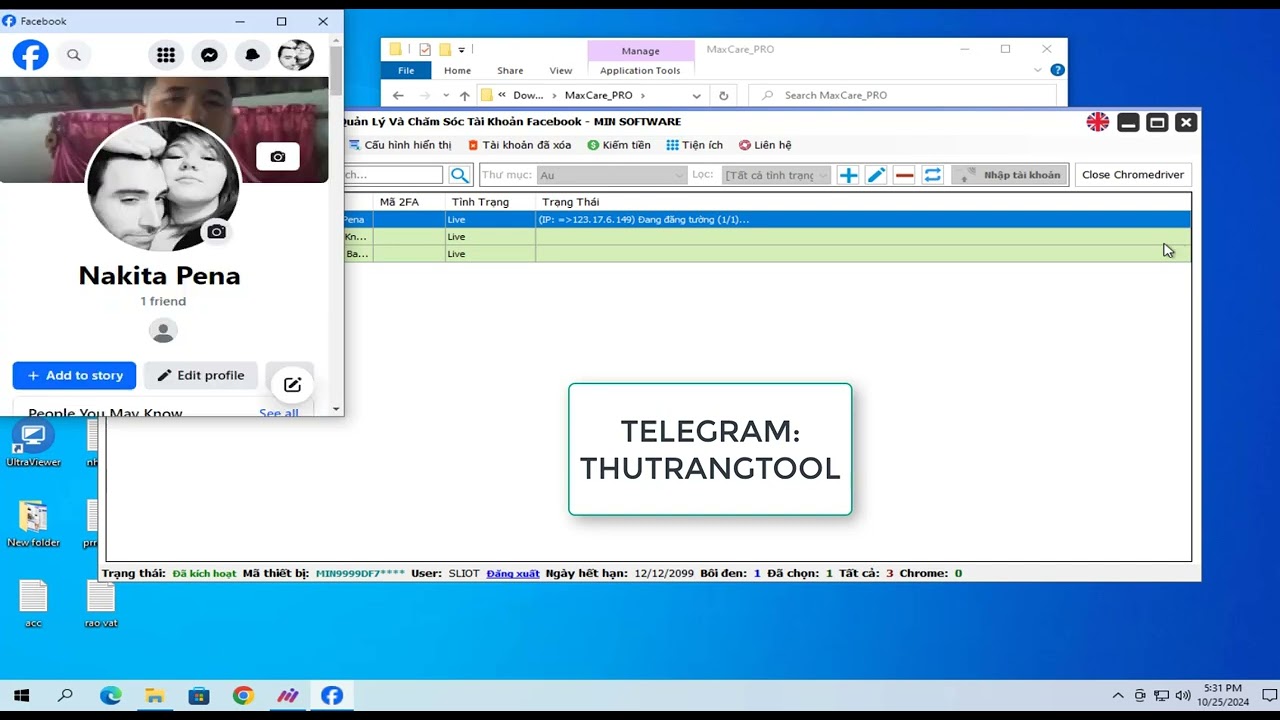Click Edit profile button

(x=201, y=375)
